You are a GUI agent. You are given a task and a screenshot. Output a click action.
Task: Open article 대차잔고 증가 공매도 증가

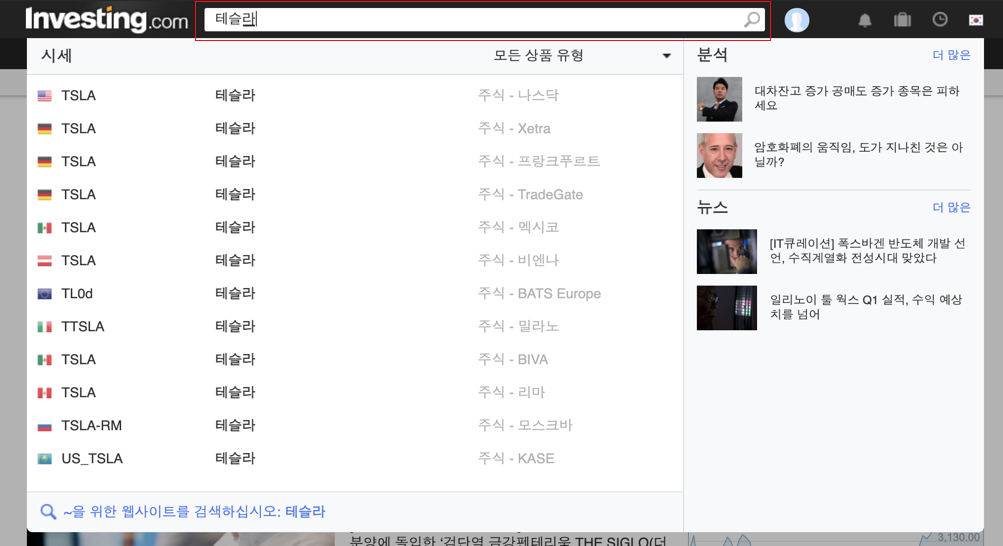pyautogui.click(x=857, y=98)
